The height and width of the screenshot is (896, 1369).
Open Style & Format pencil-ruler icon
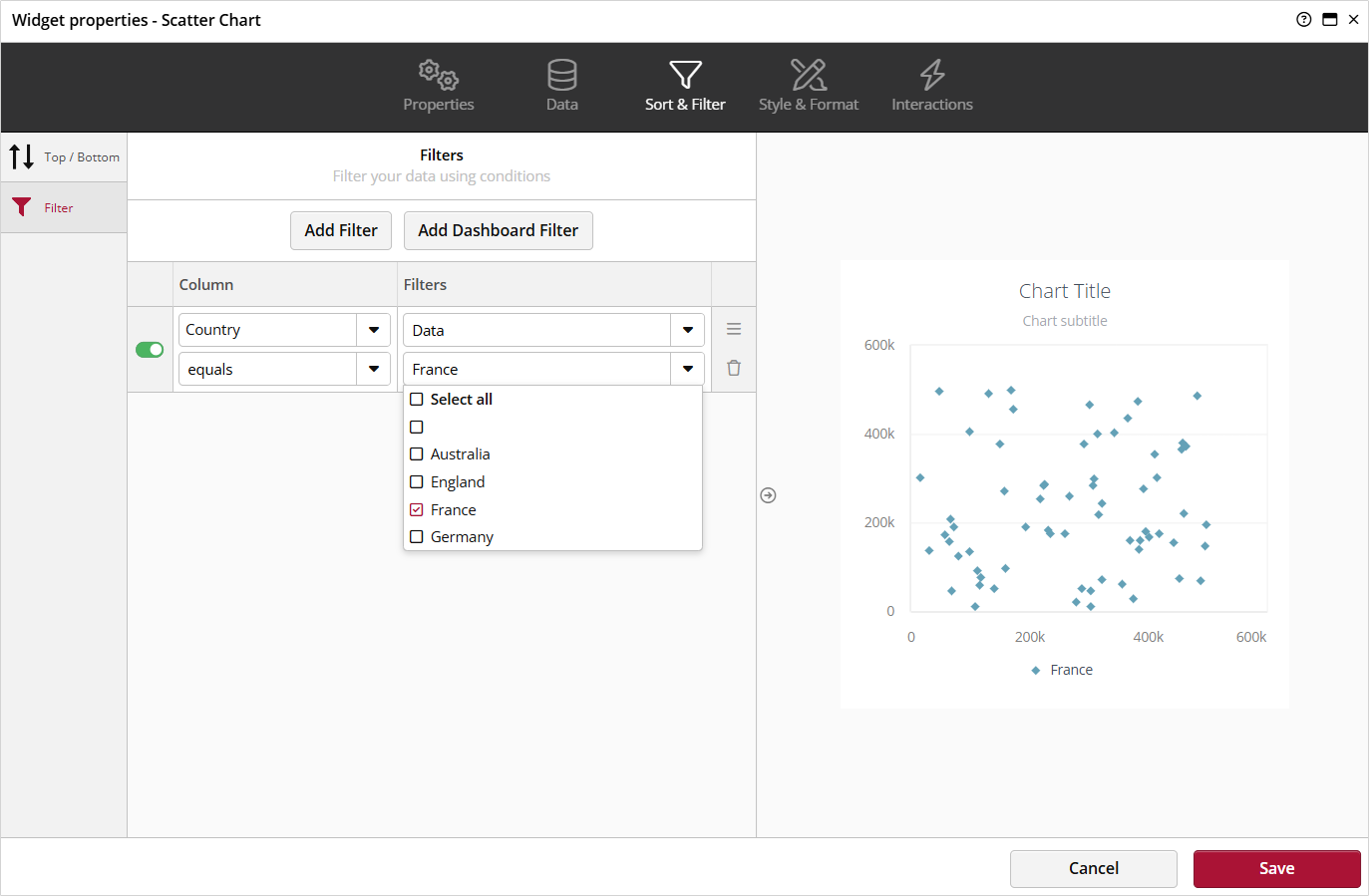pyautogui.click(x=809, y=75)
